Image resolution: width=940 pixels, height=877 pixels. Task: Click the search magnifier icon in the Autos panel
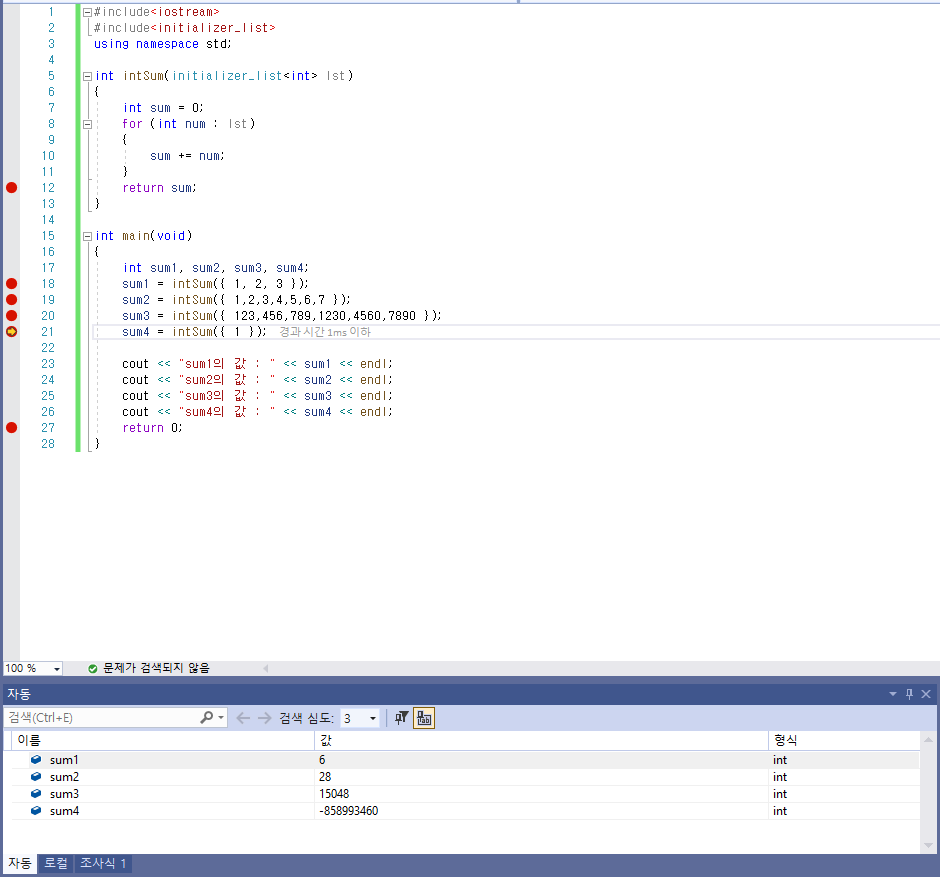(206, 717)
